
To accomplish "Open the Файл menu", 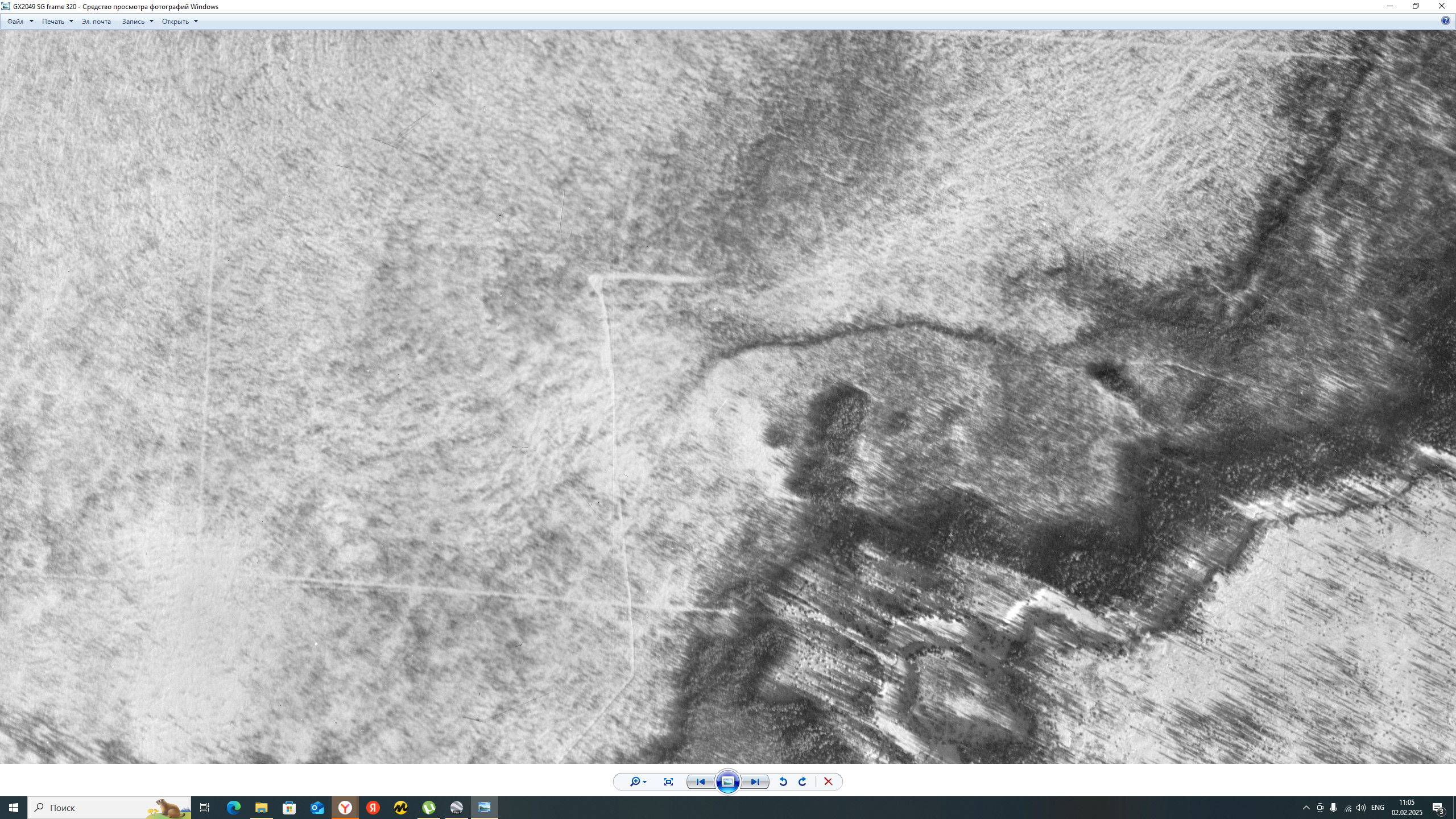I will click(15, 22).
